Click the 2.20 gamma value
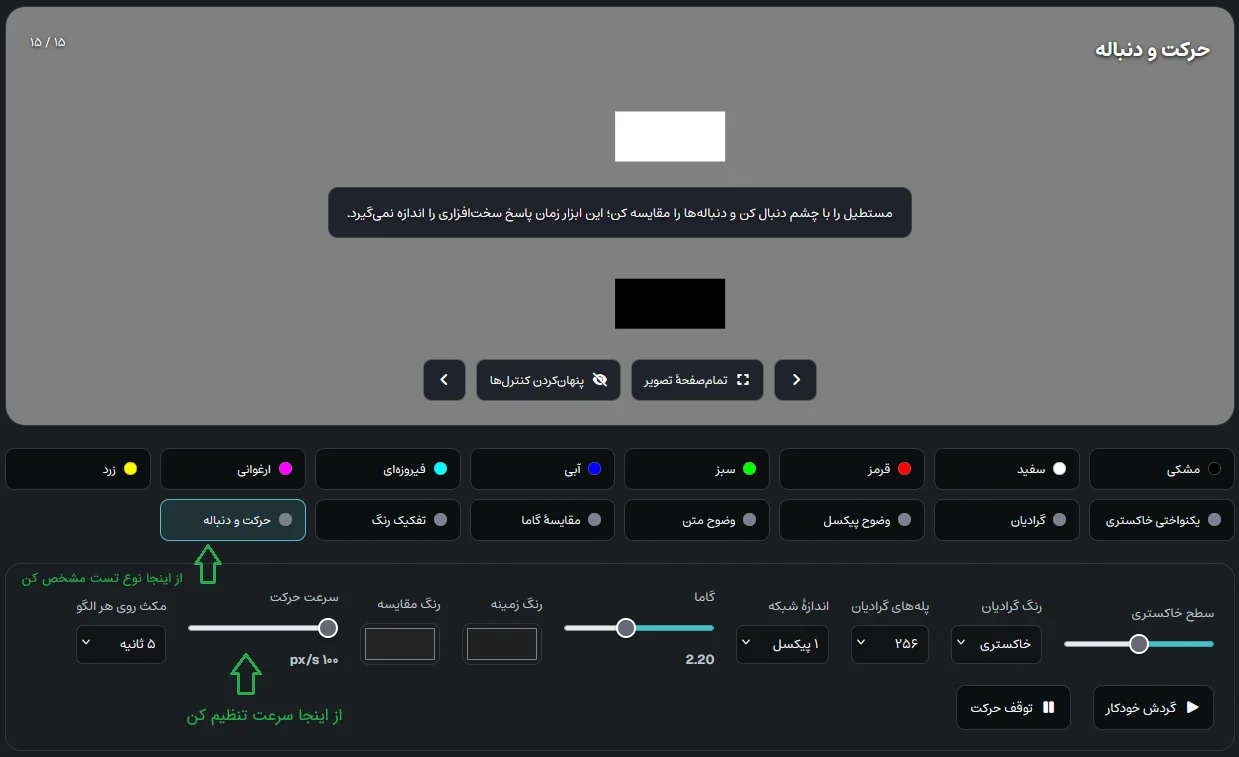 (699, 660)
